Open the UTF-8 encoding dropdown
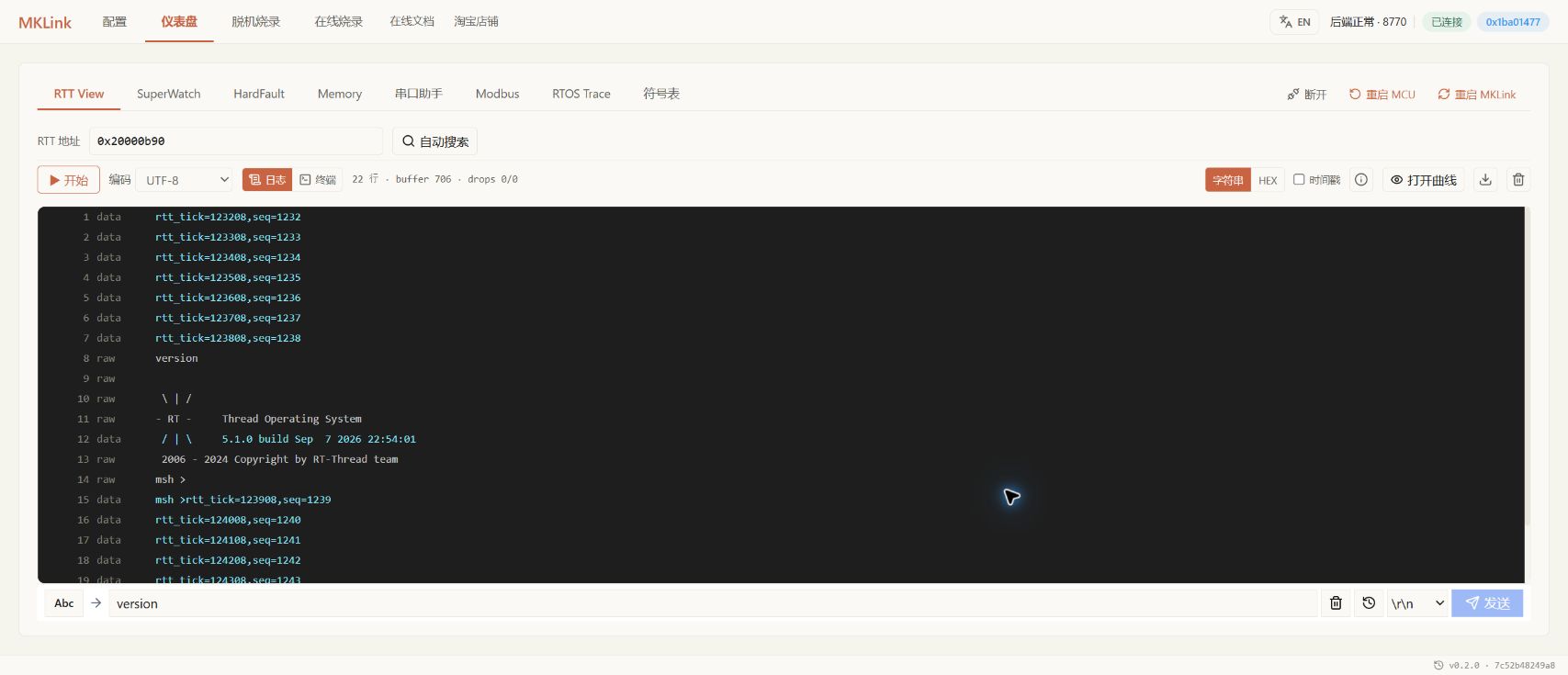This screenshot has width=1568, height=675. [x=186, y=180]
